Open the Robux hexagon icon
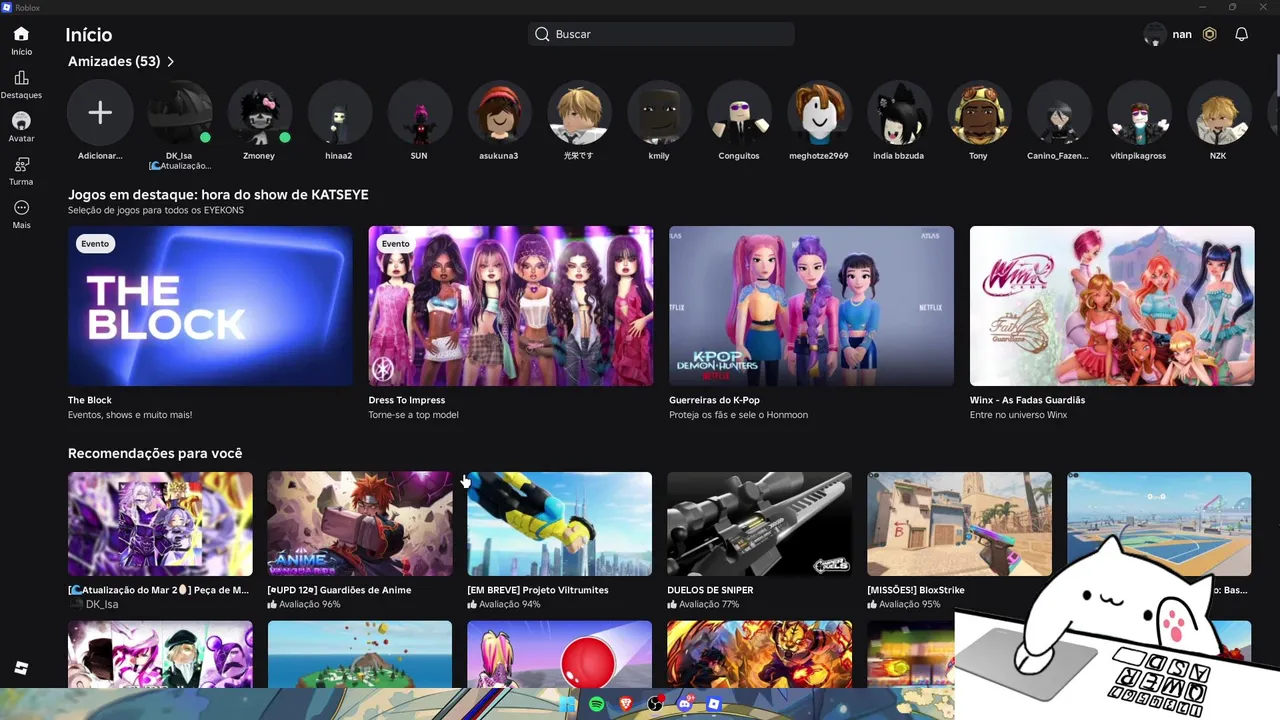 [x=1210, y=34]
